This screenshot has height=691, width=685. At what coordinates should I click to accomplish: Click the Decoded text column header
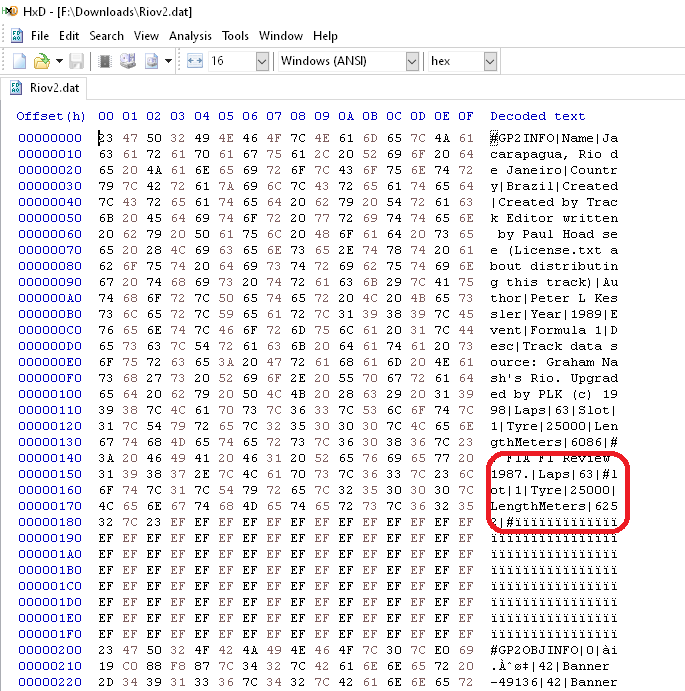537,116
